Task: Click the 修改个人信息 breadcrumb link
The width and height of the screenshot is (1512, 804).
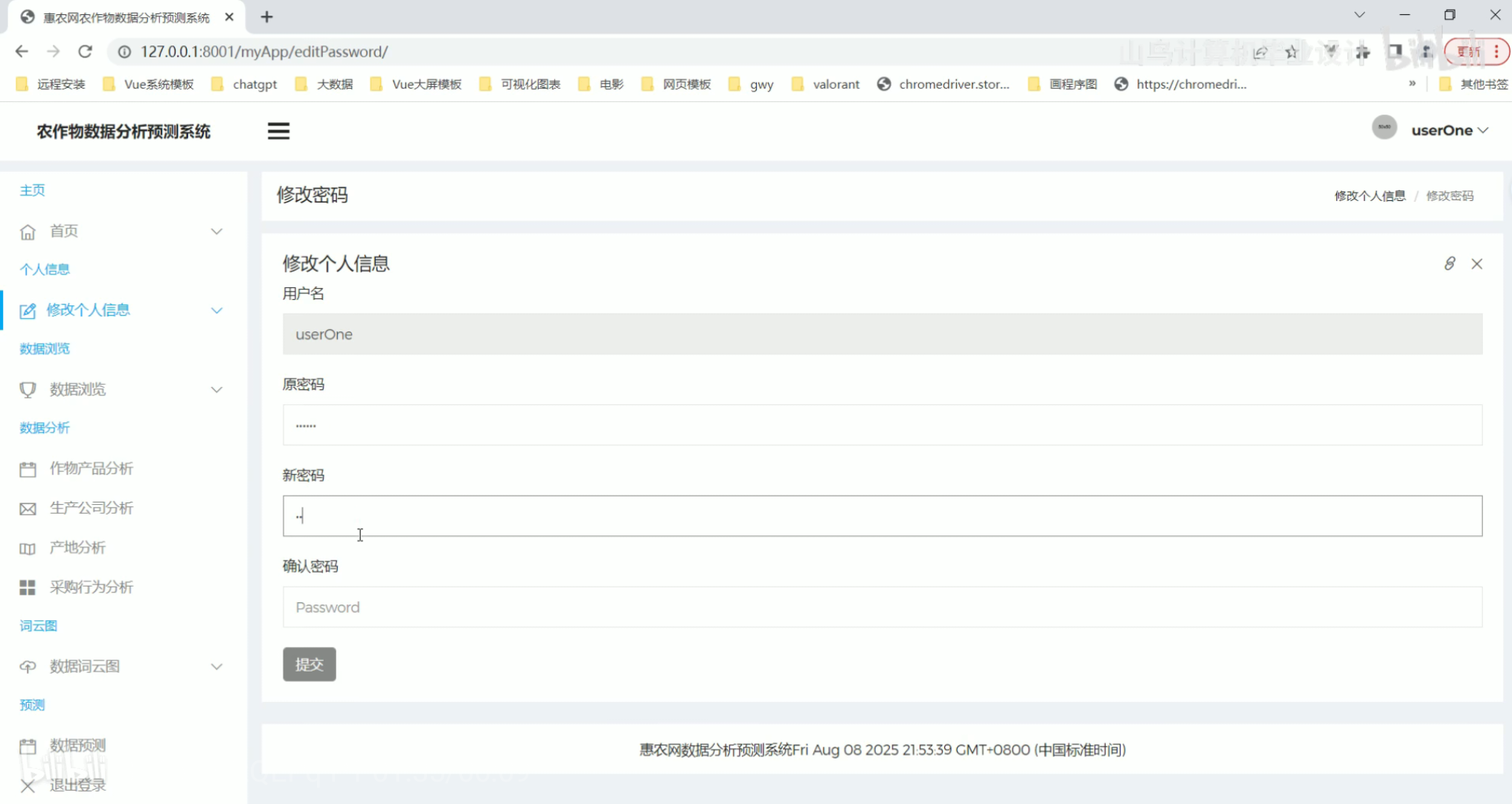Action: coord(1369,196)
